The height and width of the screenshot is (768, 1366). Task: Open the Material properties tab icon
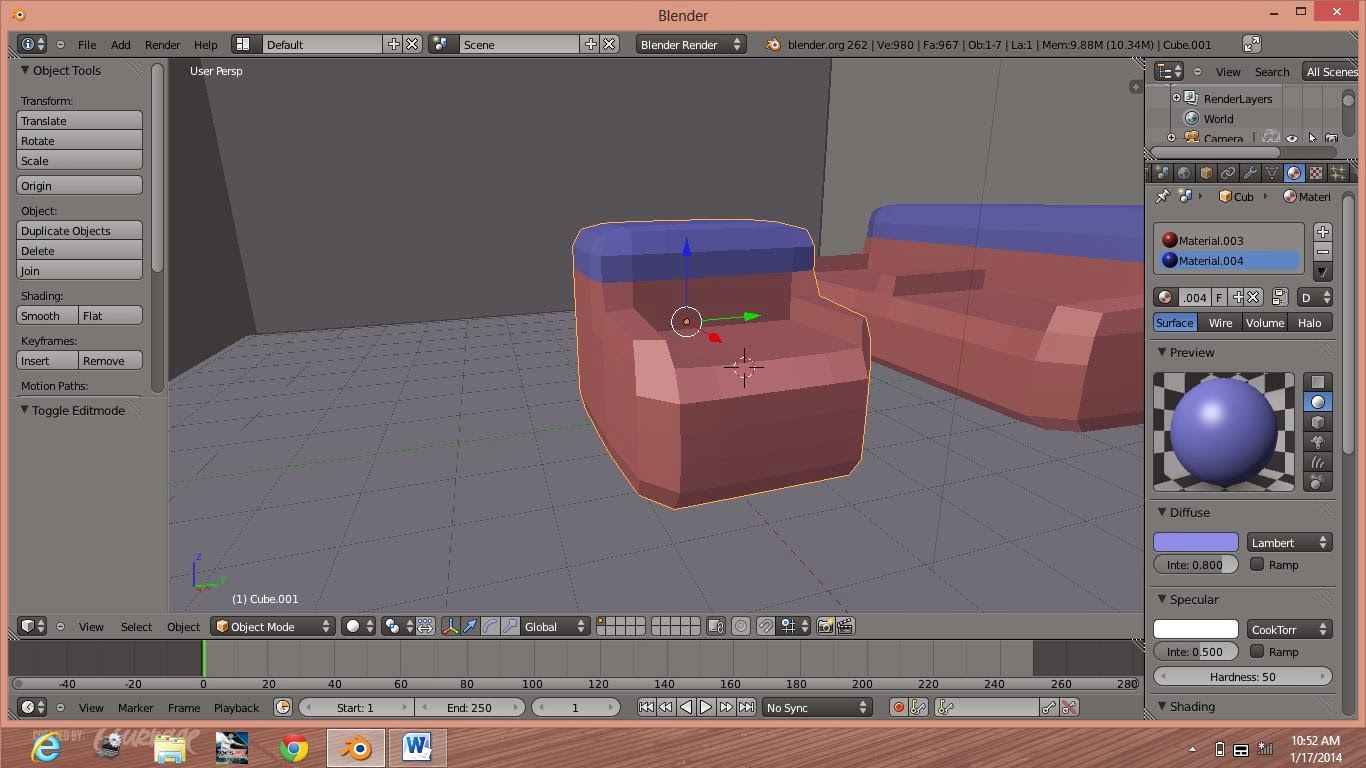[1294, 172]
